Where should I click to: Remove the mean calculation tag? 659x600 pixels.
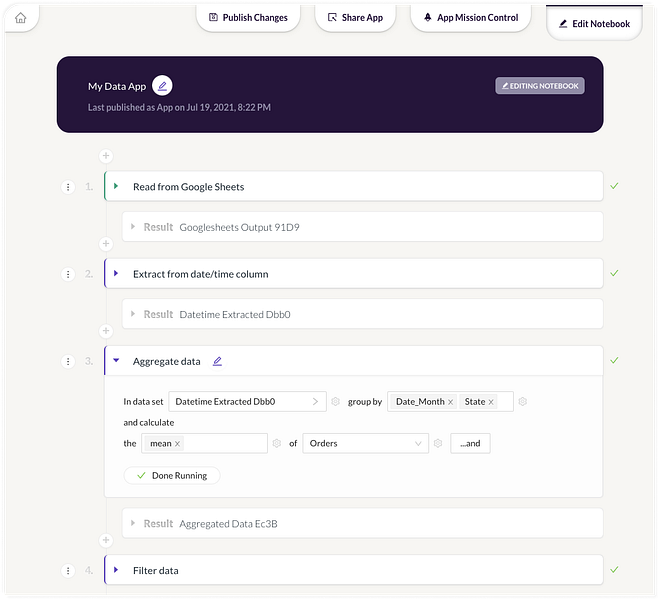[x=177, y=444]
